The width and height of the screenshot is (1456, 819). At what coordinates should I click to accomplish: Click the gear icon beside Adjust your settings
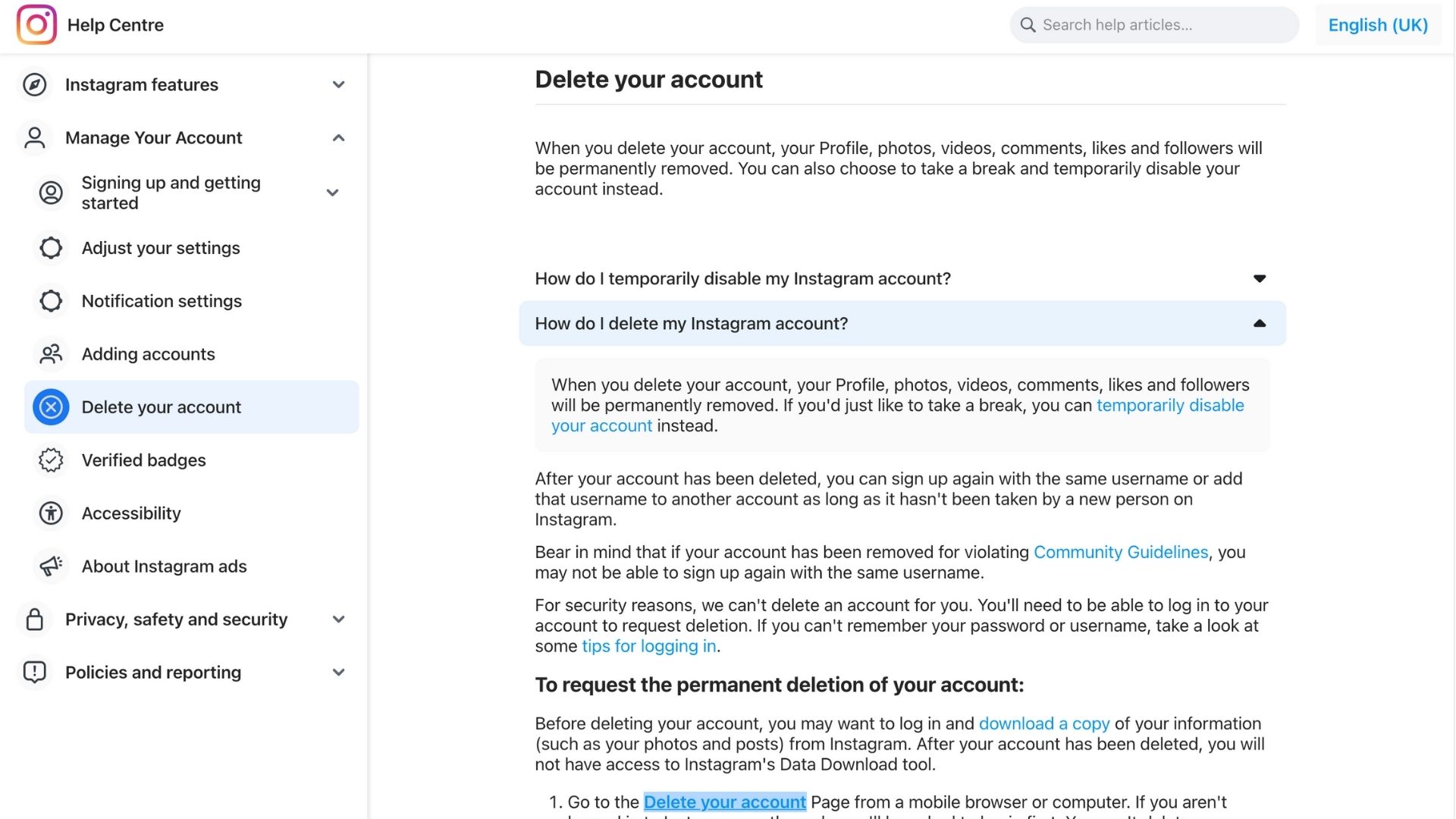pos(51,248)
